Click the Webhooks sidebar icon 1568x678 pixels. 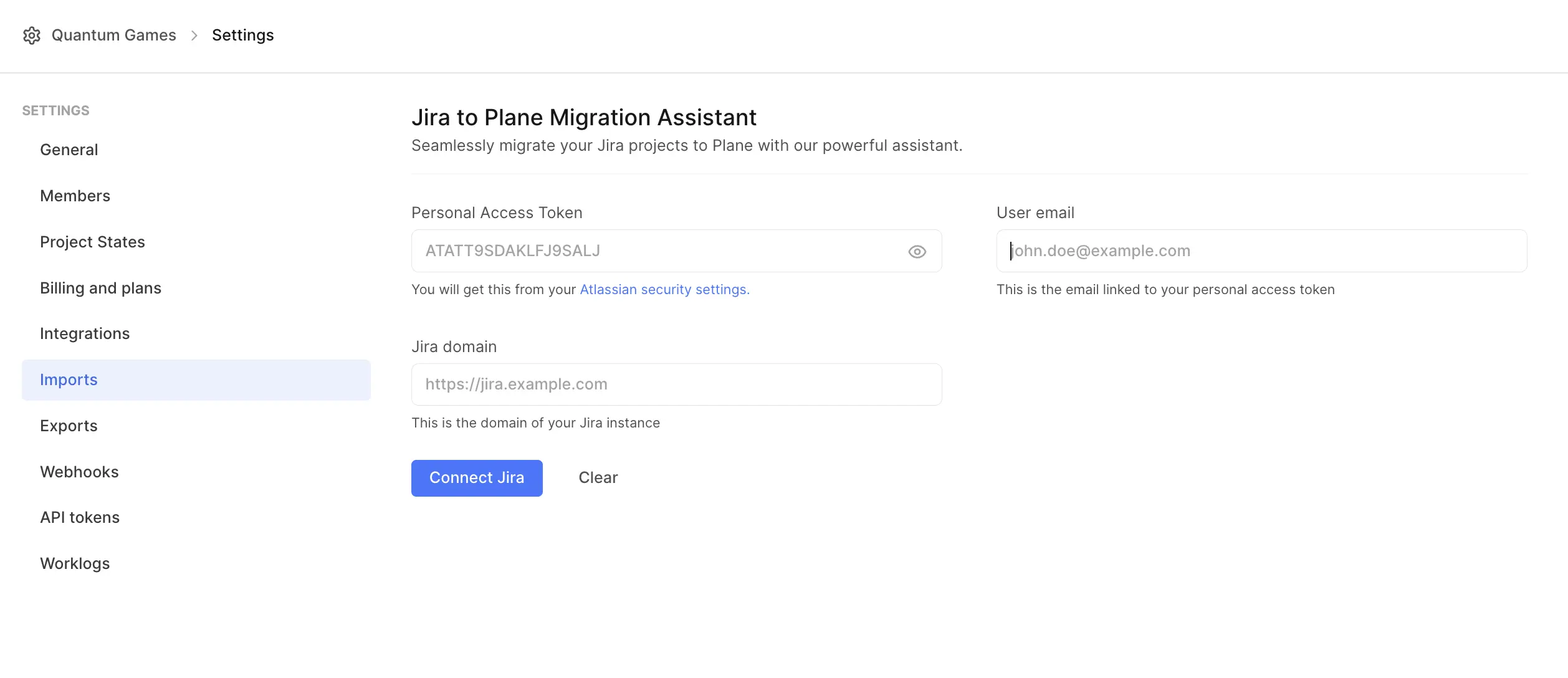coord(79,471)
